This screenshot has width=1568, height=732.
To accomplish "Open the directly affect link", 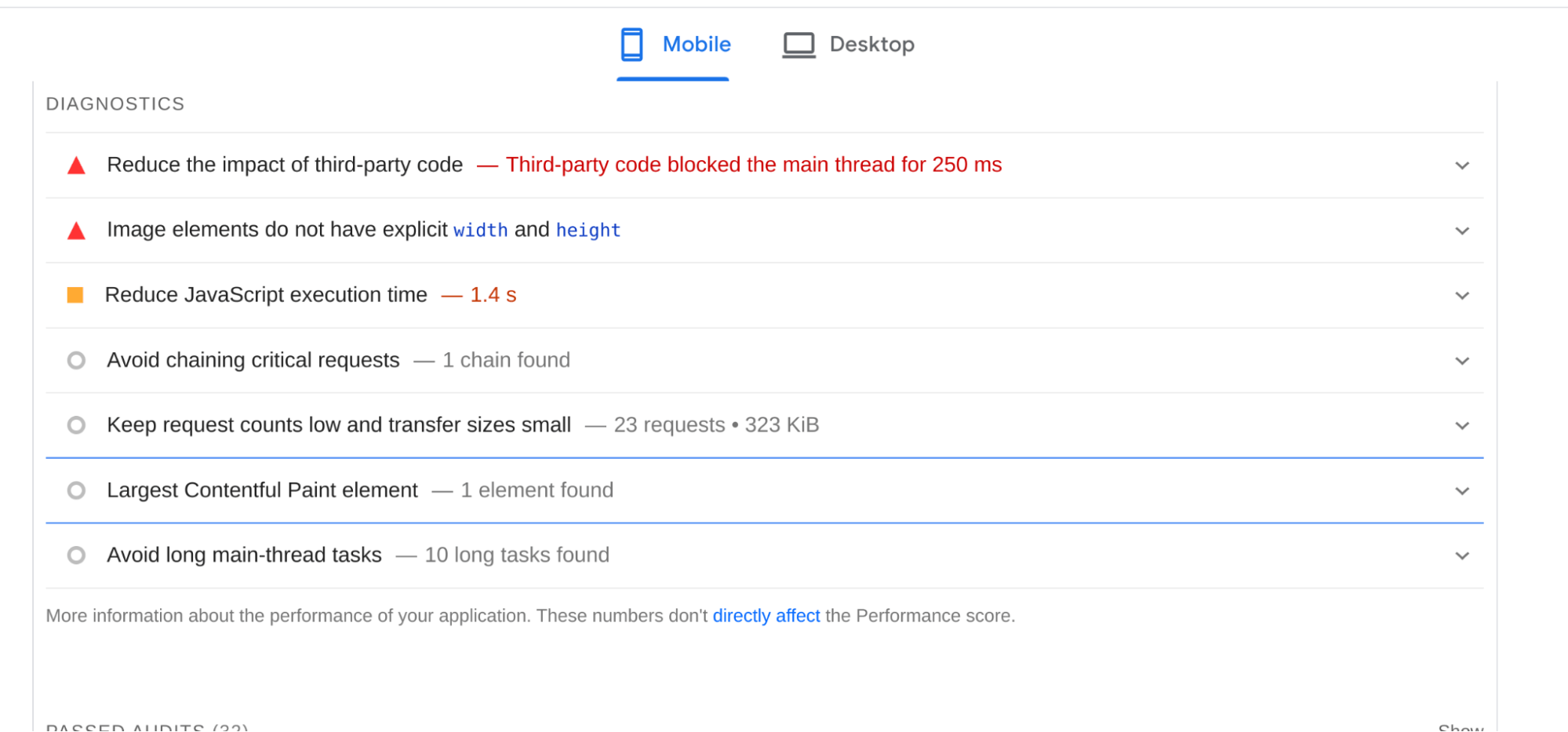I will (x=766, y=616).
